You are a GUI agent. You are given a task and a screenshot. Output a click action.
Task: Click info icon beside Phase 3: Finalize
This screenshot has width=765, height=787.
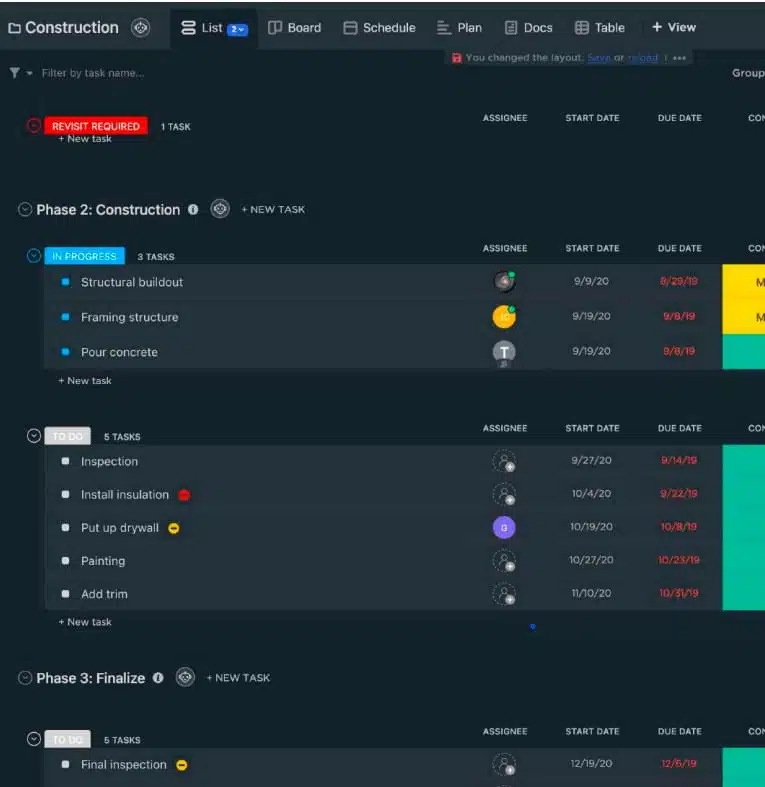tap(158, 678)
